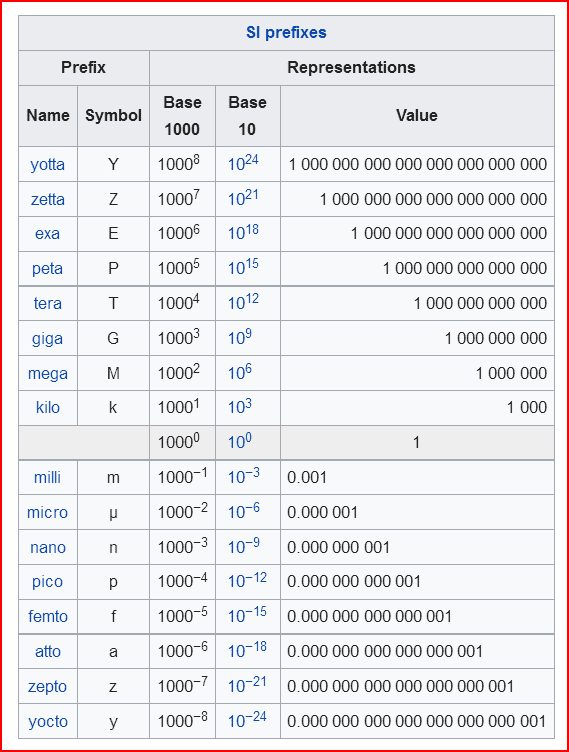This screenshot has width=569, height=752.
Task: Open the 10 to the 24 link
Action: [x=243, y=163]
